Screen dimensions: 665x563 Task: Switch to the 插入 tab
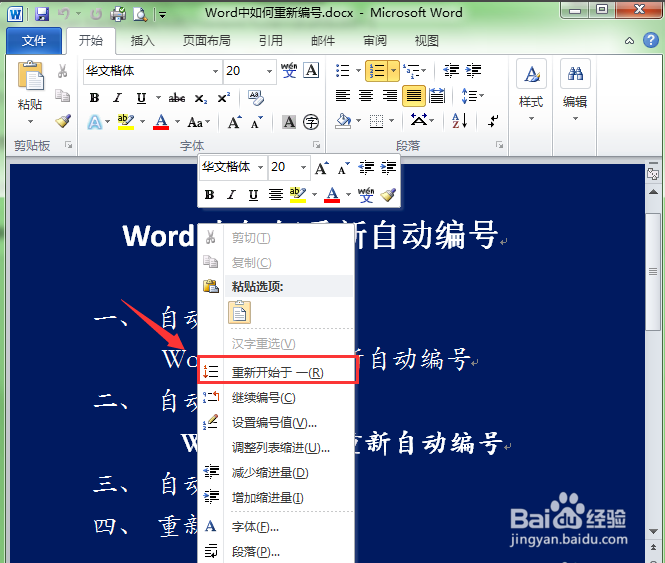[x=142, y=41]
